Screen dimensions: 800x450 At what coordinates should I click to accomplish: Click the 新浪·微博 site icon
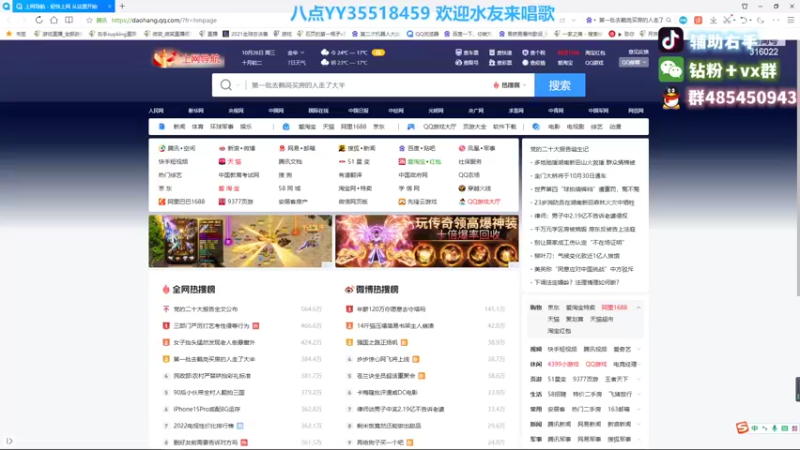(221, 148)
